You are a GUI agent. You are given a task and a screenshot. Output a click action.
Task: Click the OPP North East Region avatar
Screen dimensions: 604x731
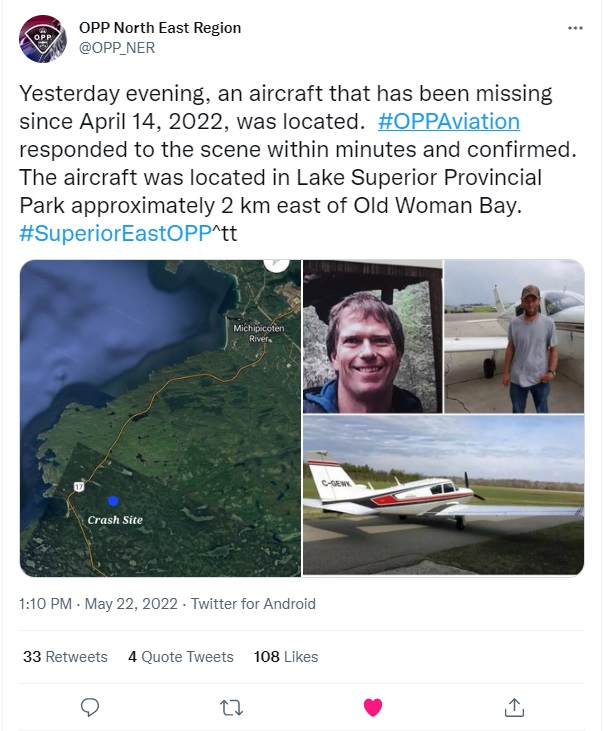(42, 38)
